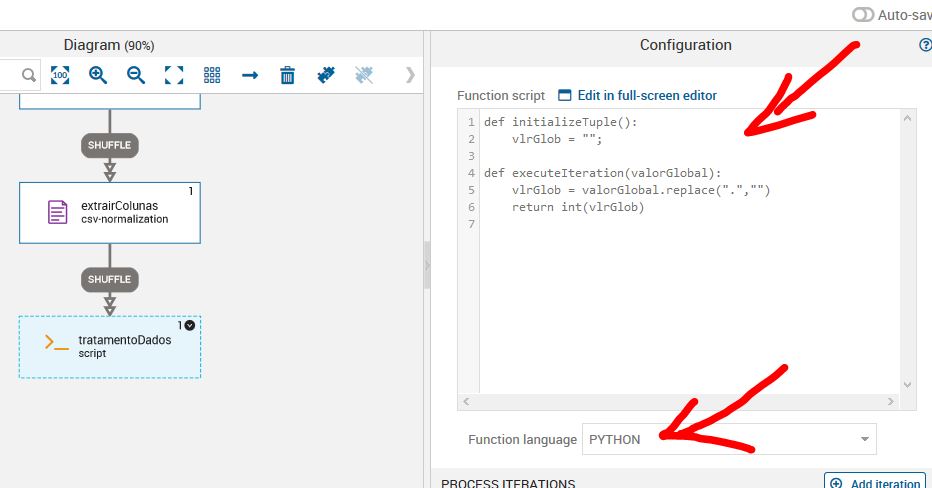Delete selected element with trash icon
The height and width of the screenshot is (488, 932).
[x=288, y=75]
